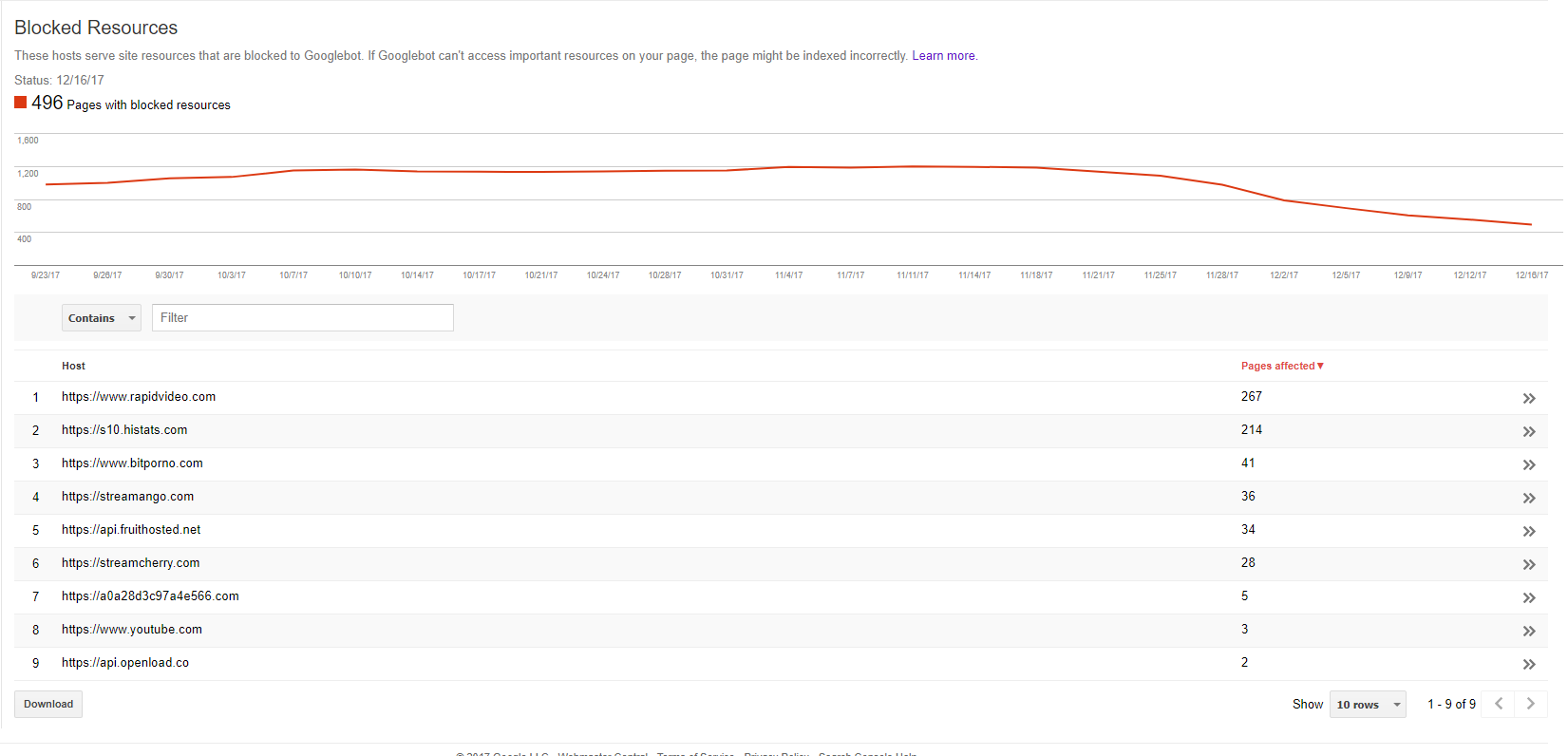Select the 12/2/17 point on chart
The width and height of the screenshot is (1568, 756).
1284,200
